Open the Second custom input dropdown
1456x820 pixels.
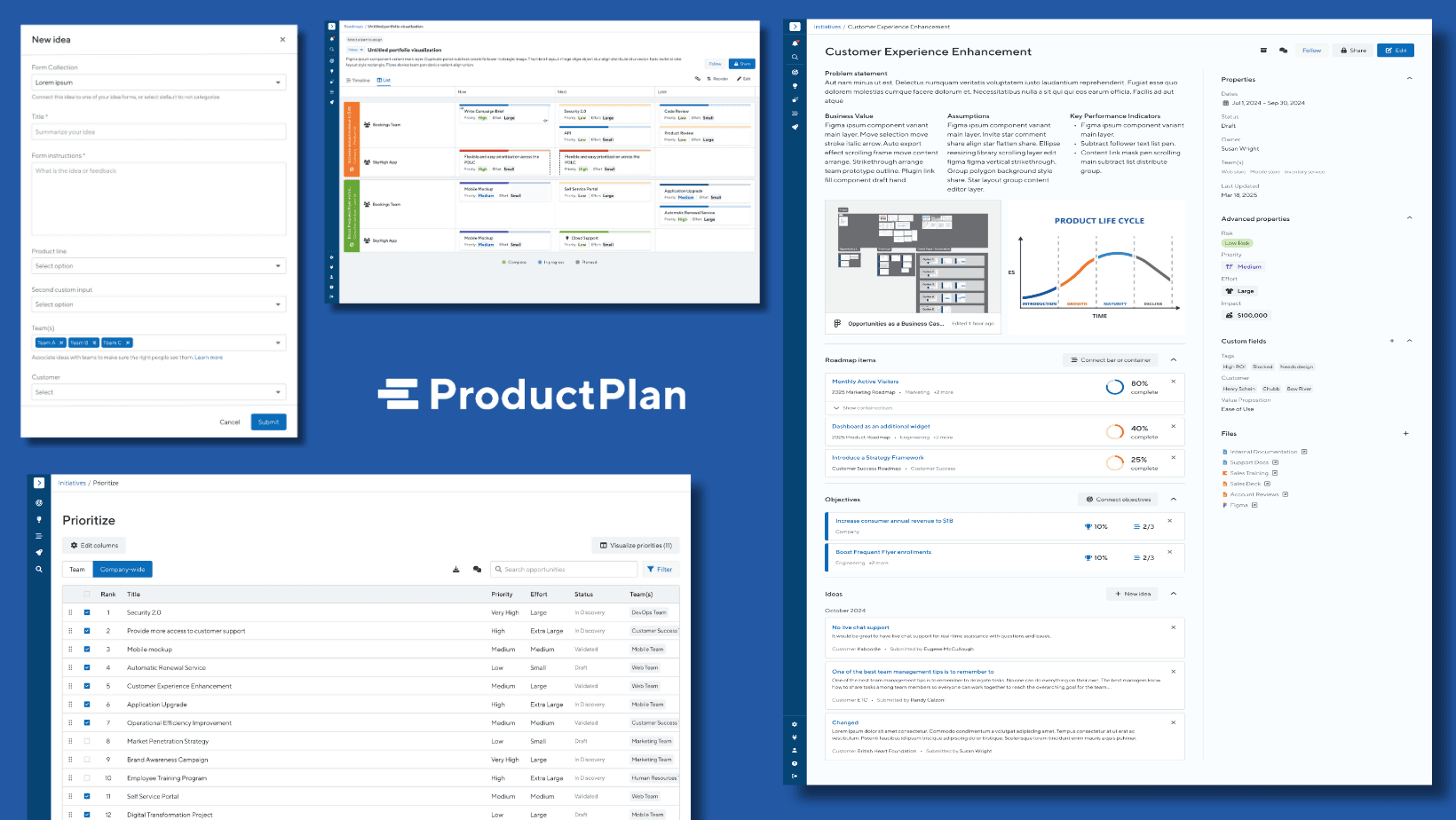pyautogui.click(x=159, y=304)
